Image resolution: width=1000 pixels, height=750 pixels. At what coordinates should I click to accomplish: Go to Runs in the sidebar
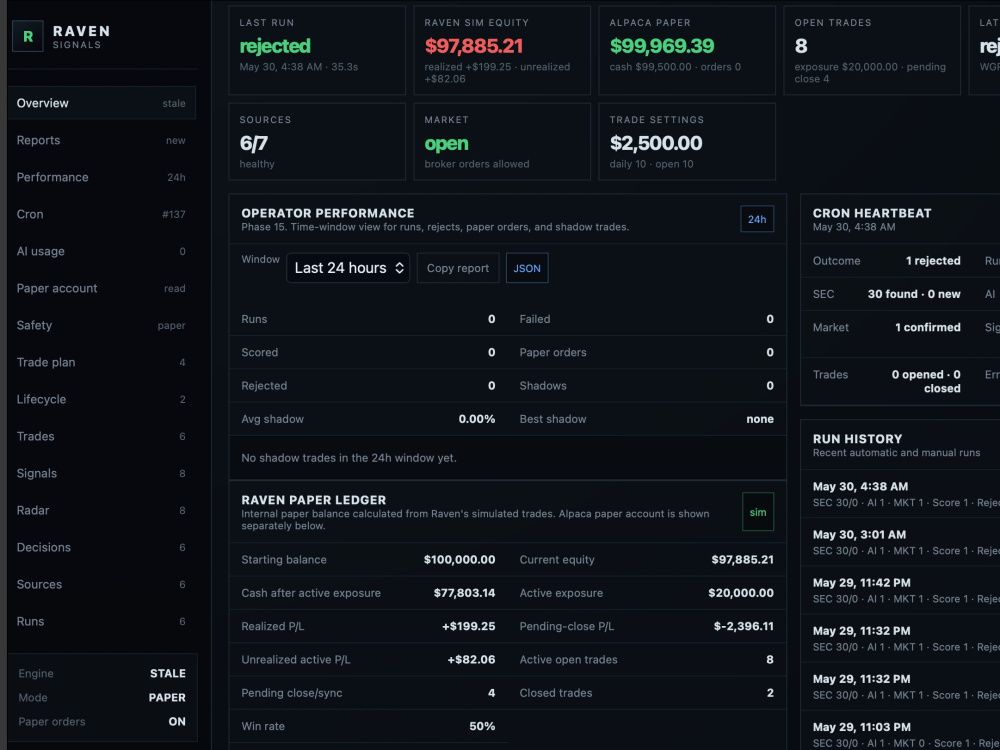[x=101, y=621]
